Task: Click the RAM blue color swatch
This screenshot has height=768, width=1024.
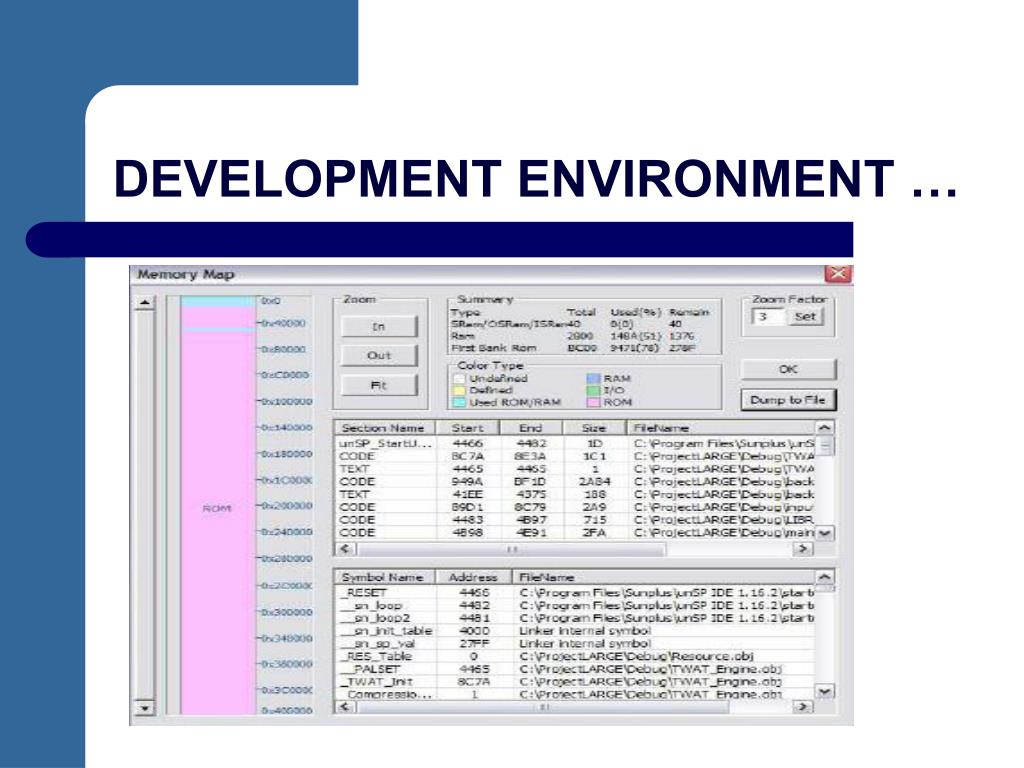Action: tap(593, 378)
